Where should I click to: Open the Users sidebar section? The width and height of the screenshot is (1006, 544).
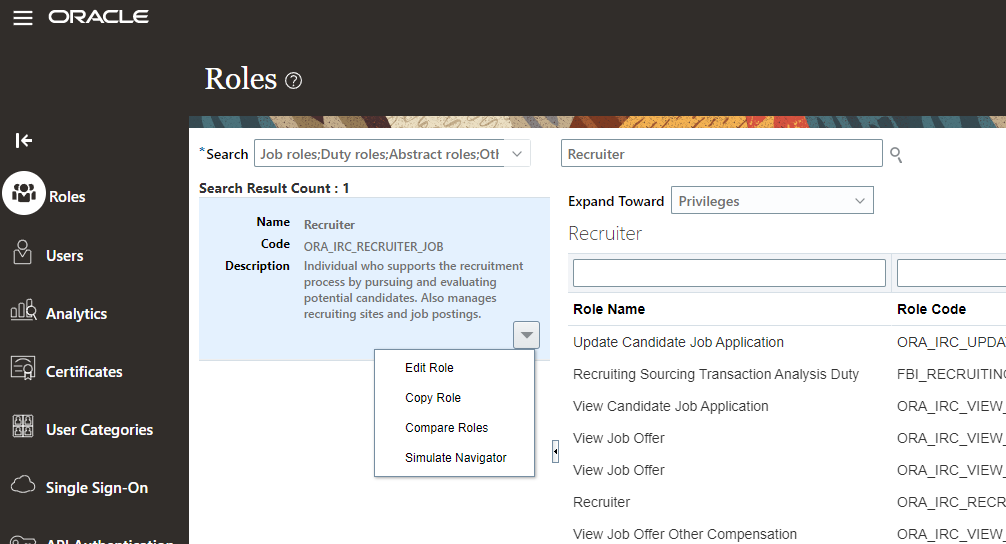point(64,255)
